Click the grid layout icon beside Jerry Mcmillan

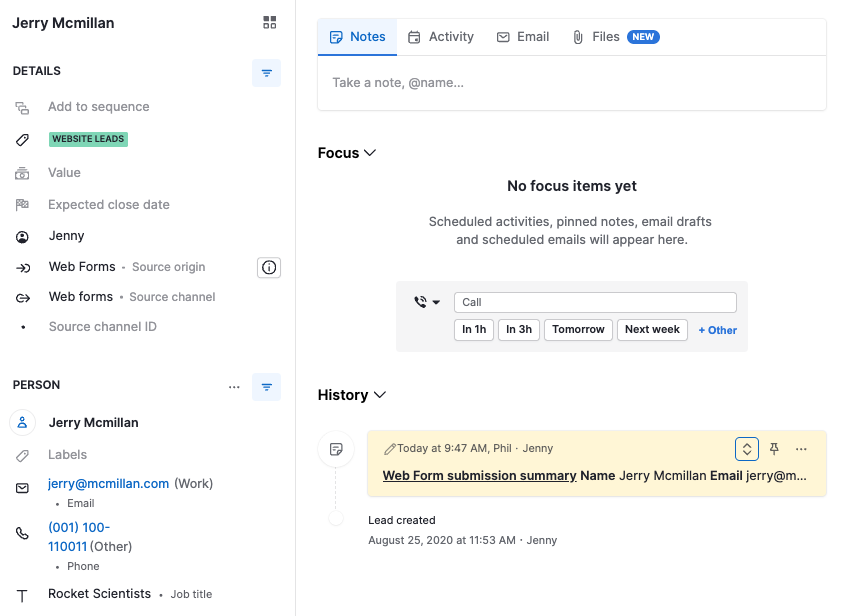[x=269, y=22]
